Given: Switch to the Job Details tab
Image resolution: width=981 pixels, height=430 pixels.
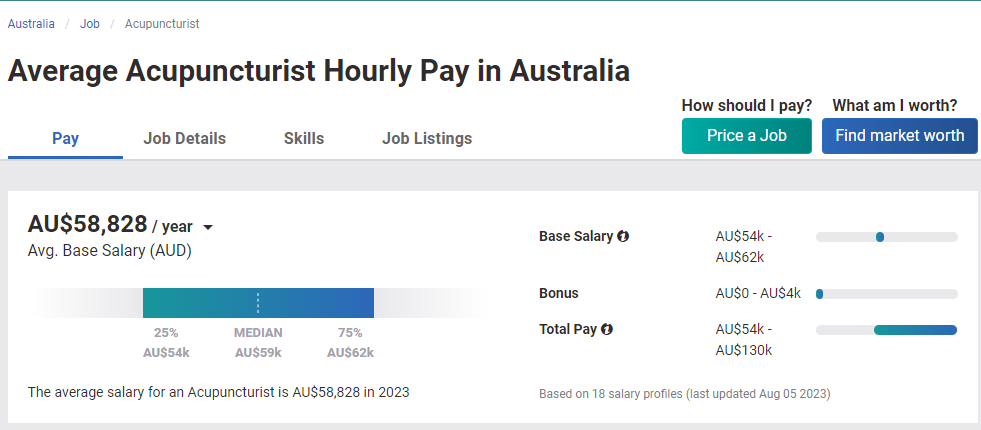Looking at the screenshot, I should (185, 138).
